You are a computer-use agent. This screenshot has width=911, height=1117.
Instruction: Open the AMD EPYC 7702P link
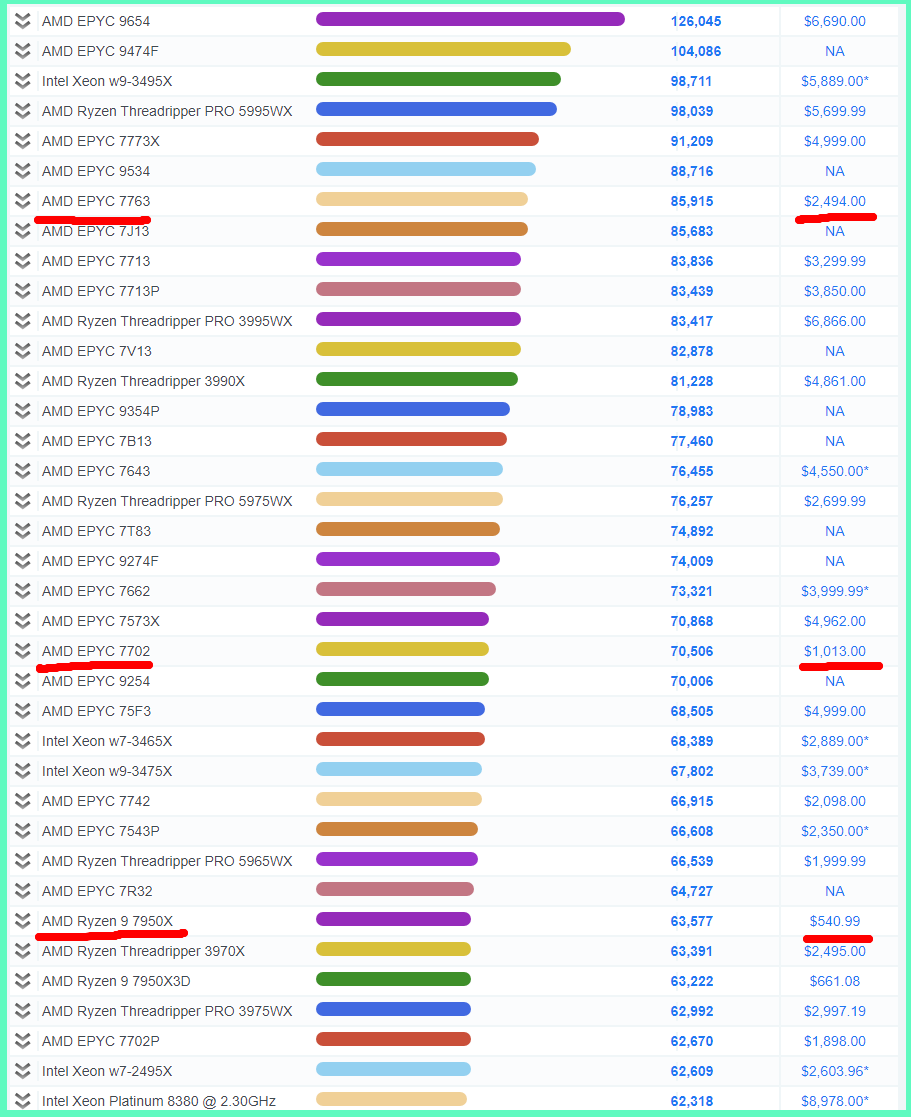[100, 1041]
